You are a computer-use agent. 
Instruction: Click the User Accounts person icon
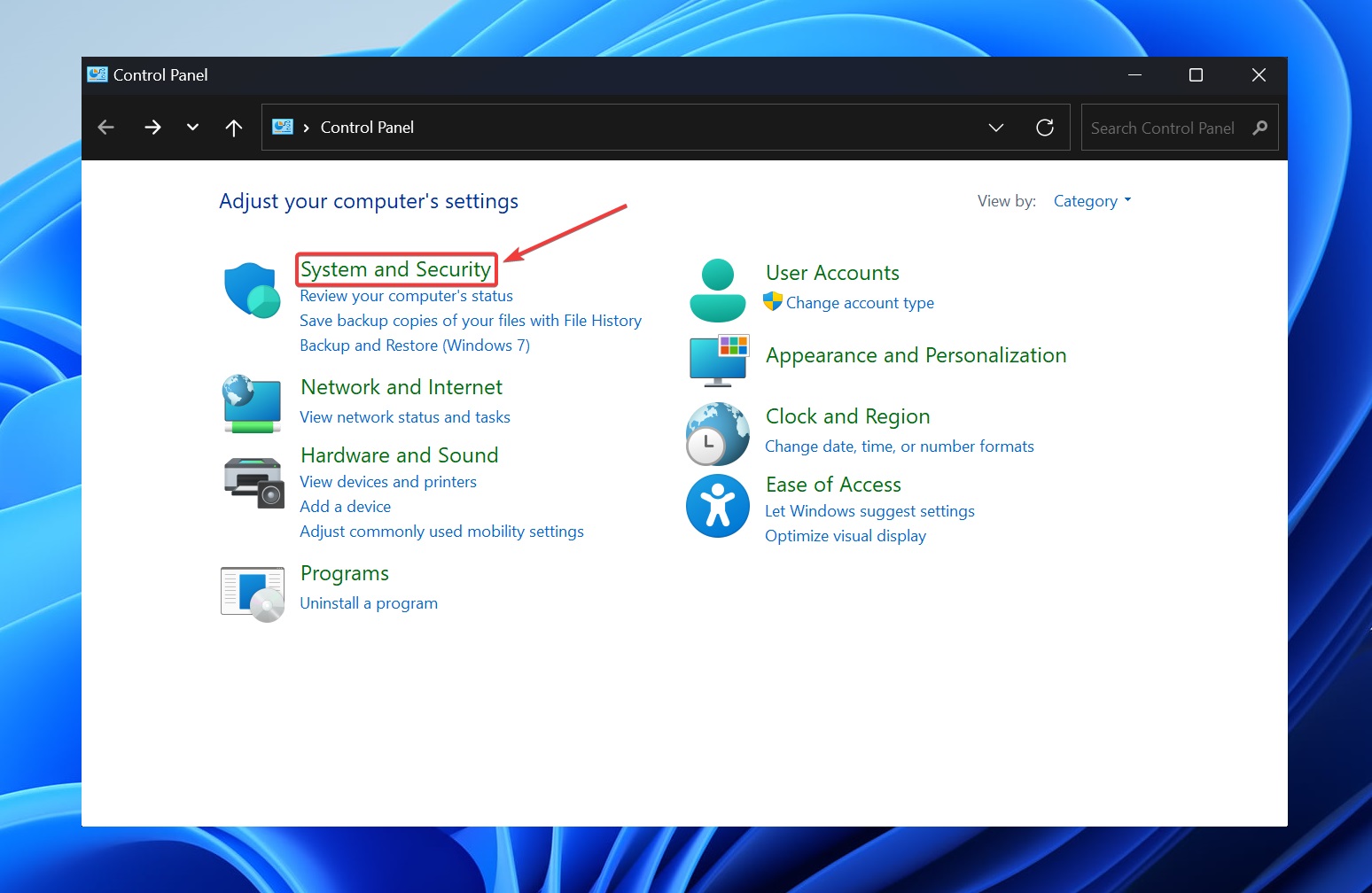tap(718, 291)
